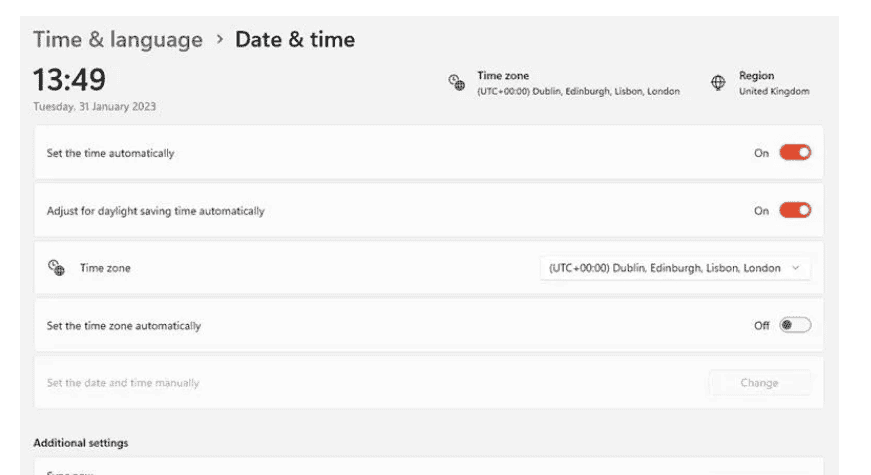Screen dimensions: 871x475
Task: Enable Set the time zone automatically switch
Action: [795, 325]
